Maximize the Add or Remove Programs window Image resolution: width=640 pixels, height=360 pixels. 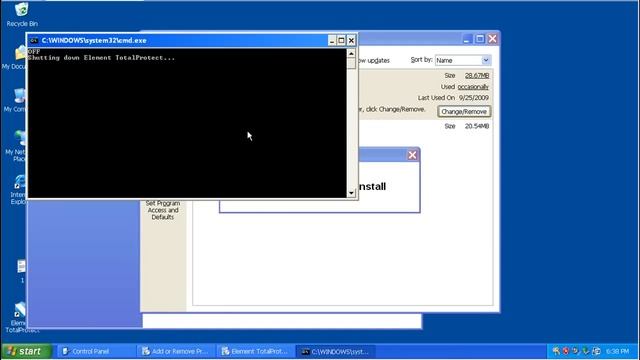coord(480,39)
